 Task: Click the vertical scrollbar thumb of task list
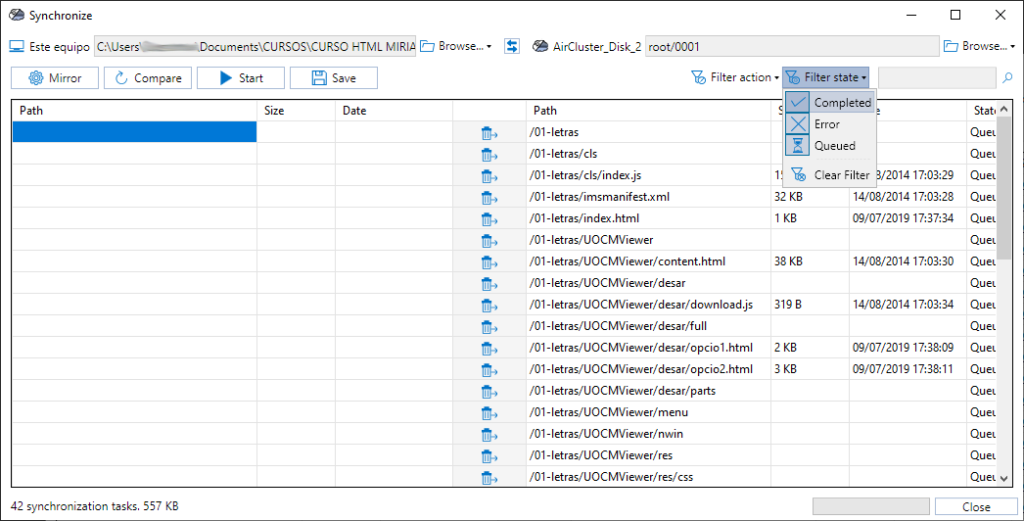click(x=1004, y=188)
